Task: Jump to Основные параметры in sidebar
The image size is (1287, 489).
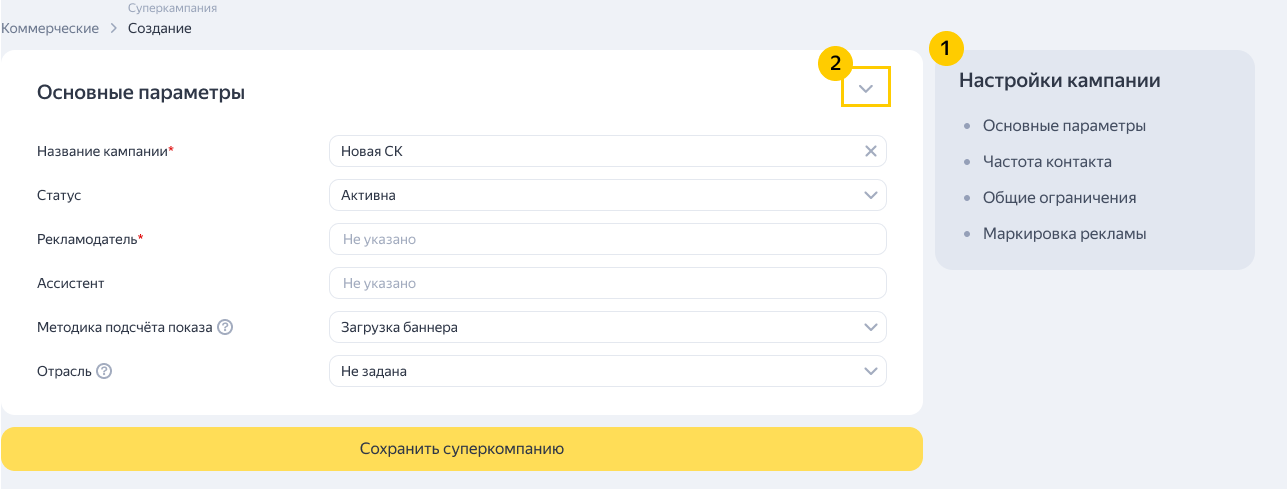Action: pos(1064,126)
